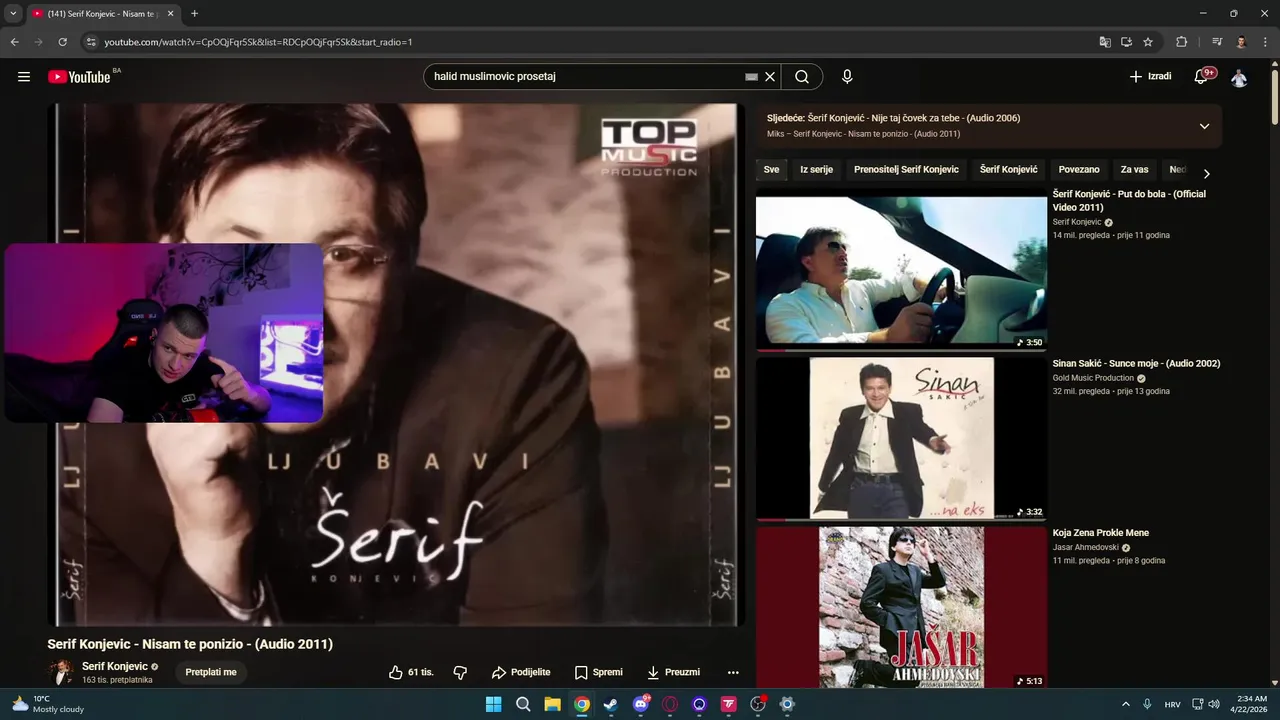Viewport: 1280px width, 720px height.
Task: Install app icon in address bar
Action: [1126, 42]
